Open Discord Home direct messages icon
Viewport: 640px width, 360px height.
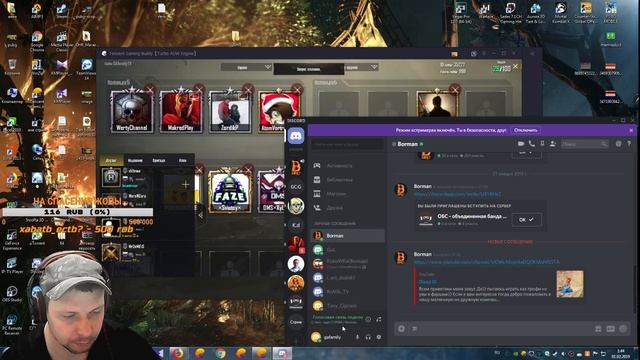pyautogui.click(x=296, y=136)
